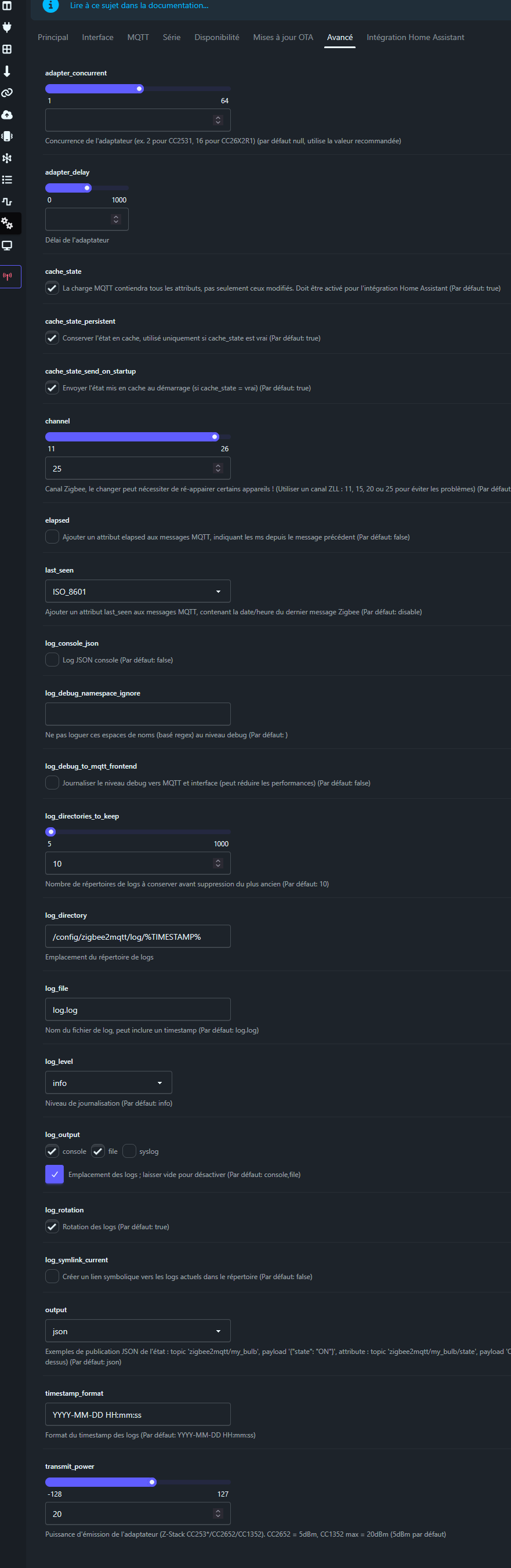Open the OTA cloud upload sidebar icon

[x=8, y=115]
